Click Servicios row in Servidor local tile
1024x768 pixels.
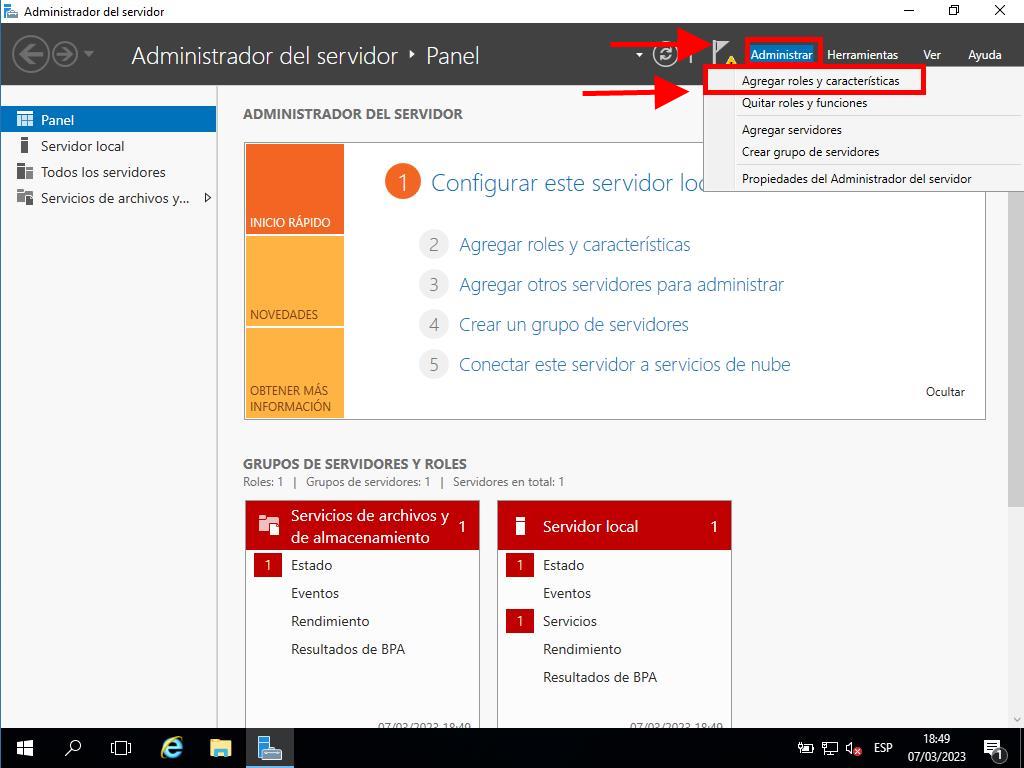coord(570,621)
